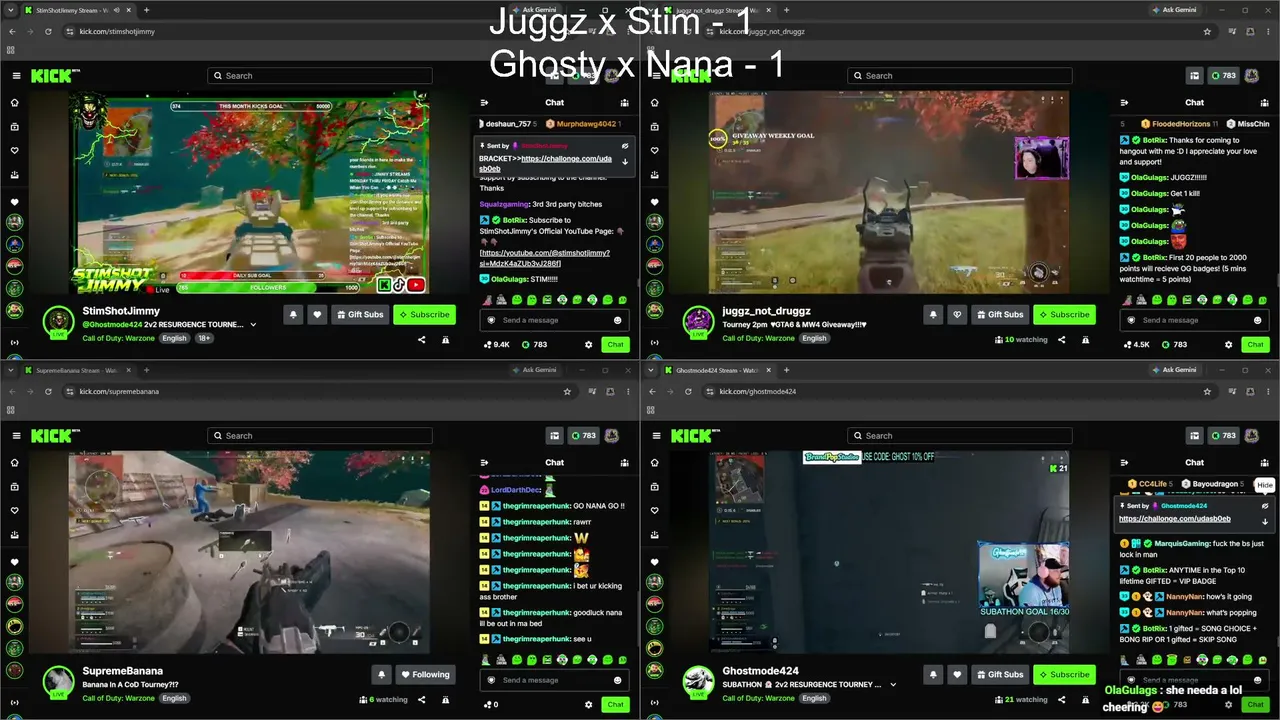Screen dimensions: 1280x720
Task: Expand pinned message in Ghostmode424 chat
Action: (x=1265, y=522)
